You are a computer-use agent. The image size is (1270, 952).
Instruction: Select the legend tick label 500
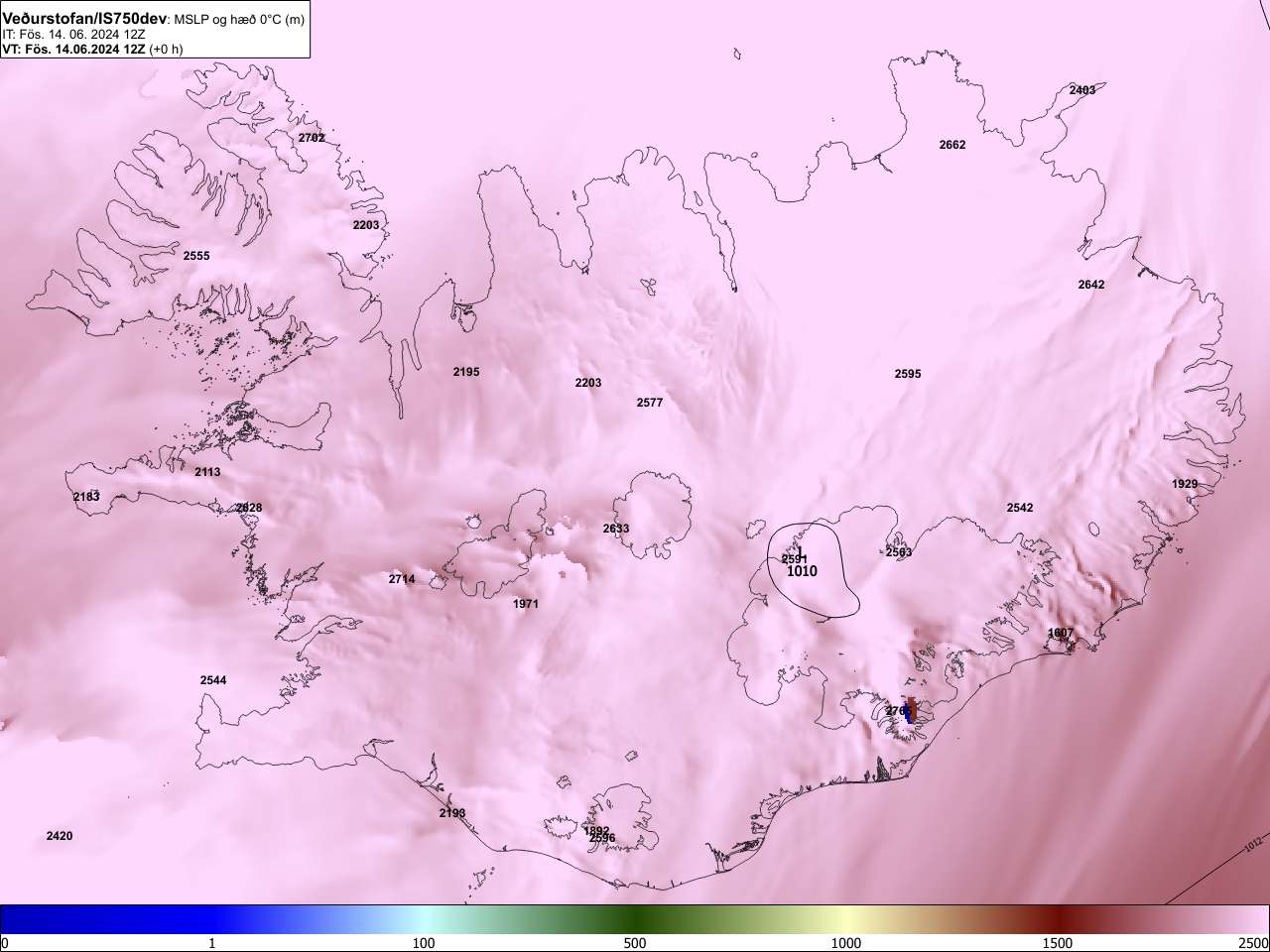click(x=635, y=942)
